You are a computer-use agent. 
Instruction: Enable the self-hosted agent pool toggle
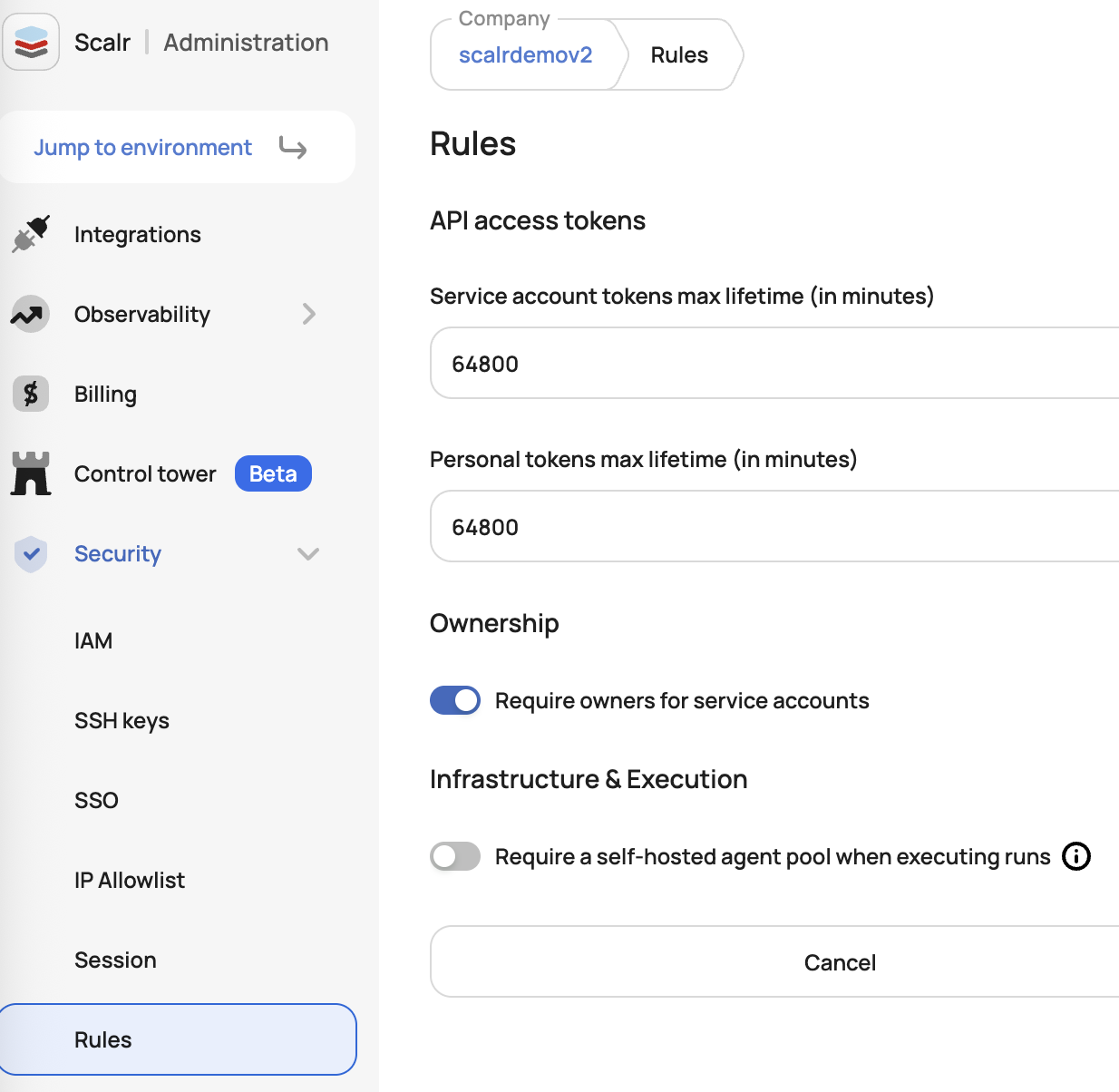coord(455,856)
